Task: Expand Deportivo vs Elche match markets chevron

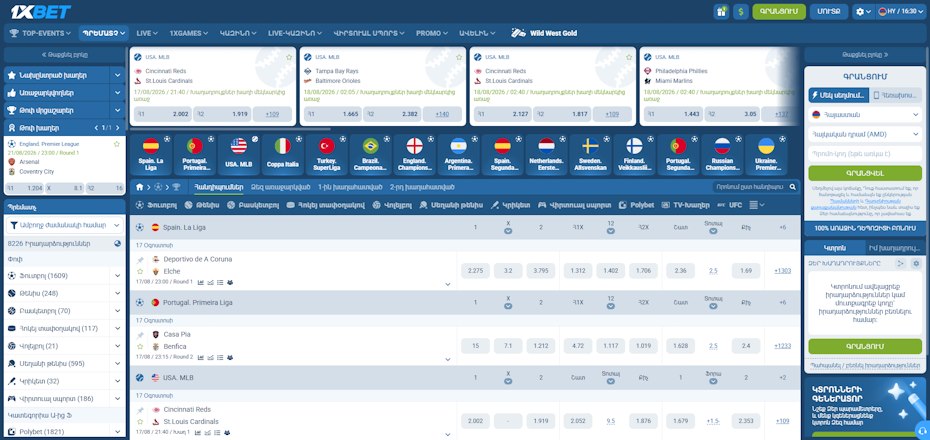Action: (x=448, y=284)
